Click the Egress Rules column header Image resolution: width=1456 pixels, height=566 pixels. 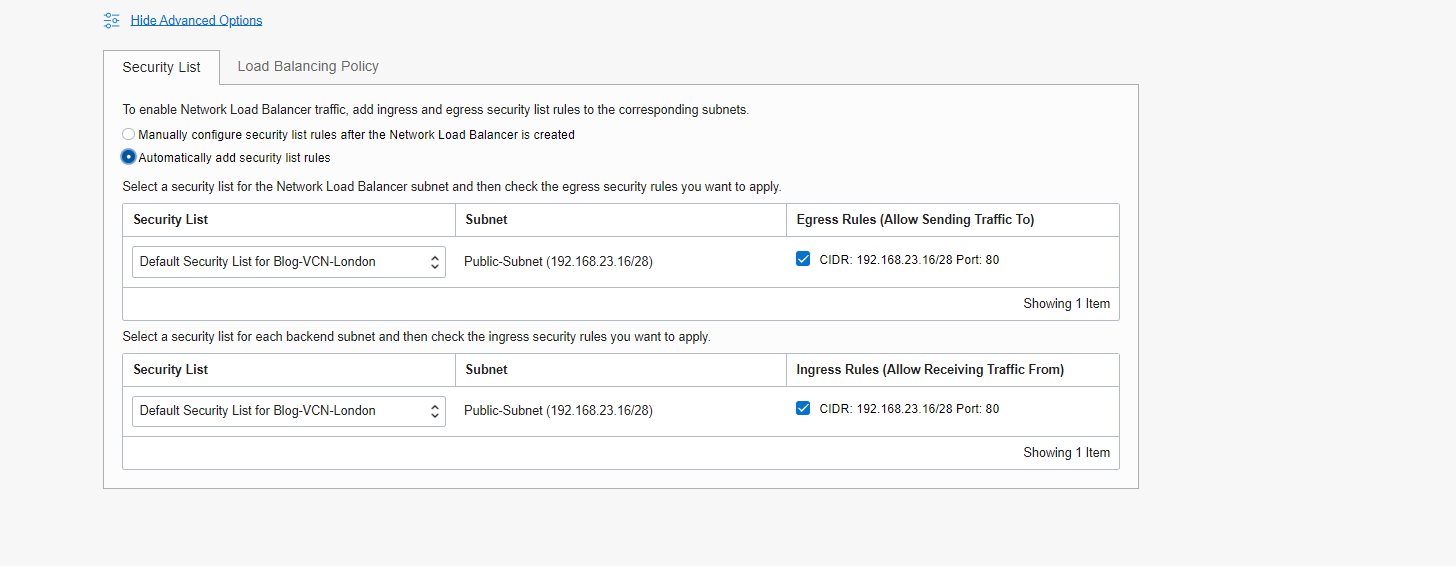pos(915,220)
